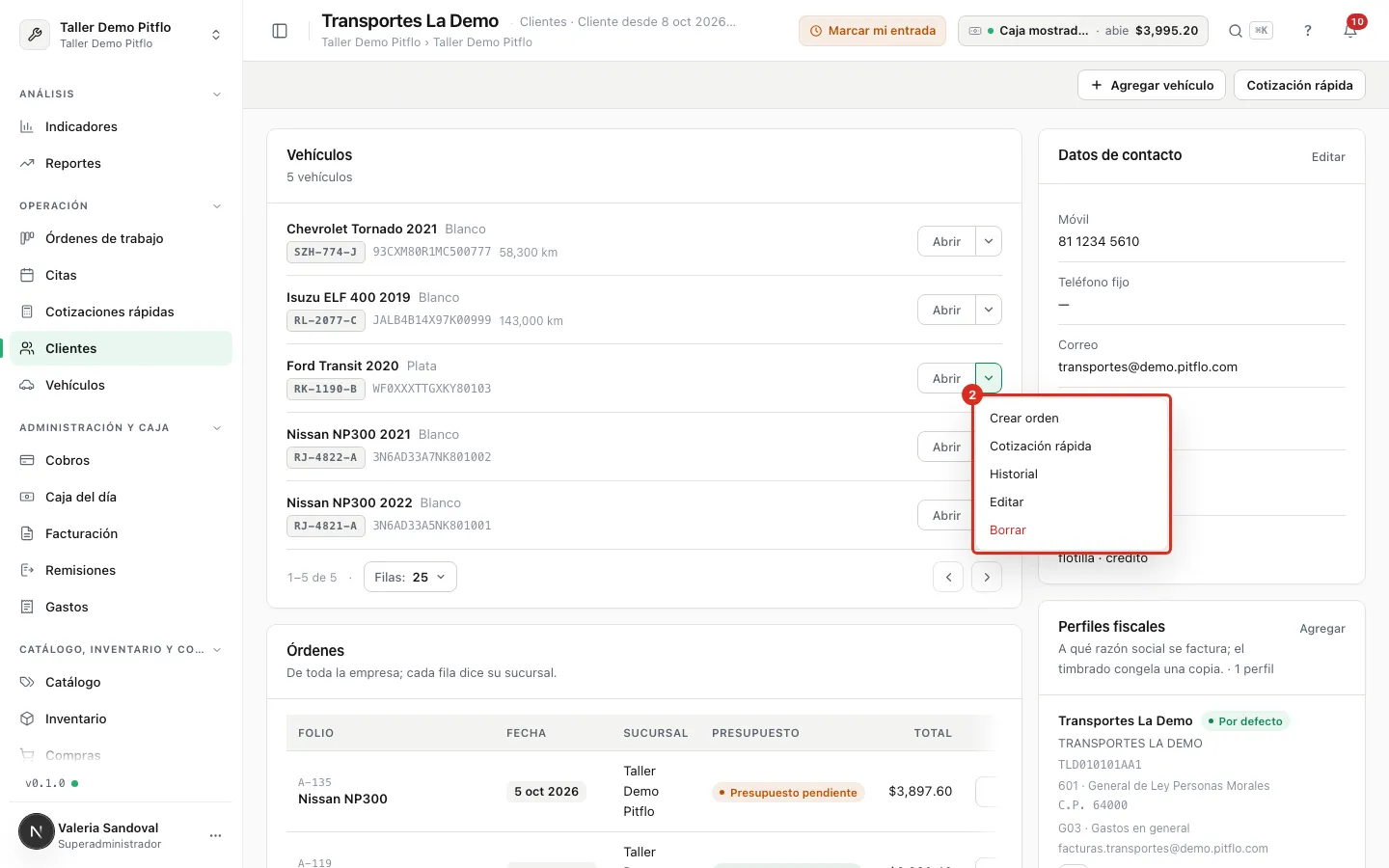Open Gastos in the sidebar
The width and height of the screenshot is (1389, 868).
(x=122, y=607)
